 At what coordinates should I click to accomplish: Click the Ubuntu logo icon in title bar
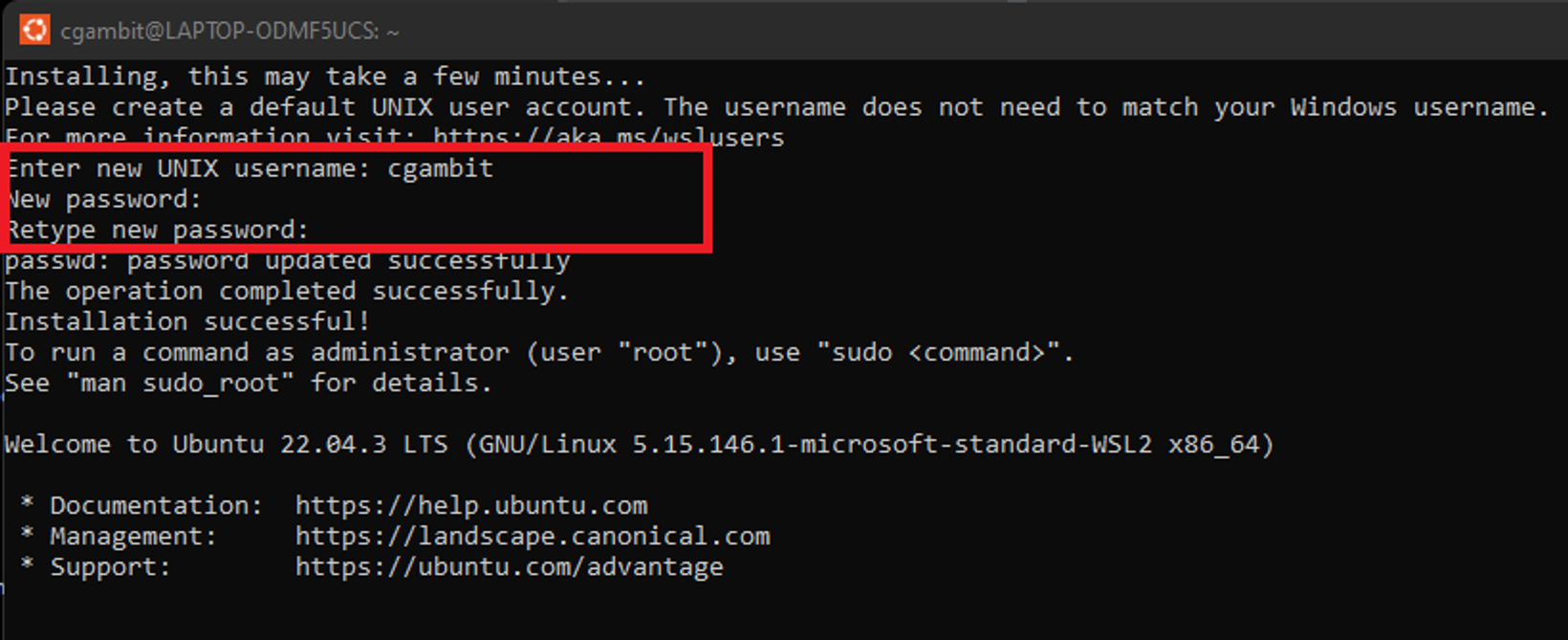[34, 30]
